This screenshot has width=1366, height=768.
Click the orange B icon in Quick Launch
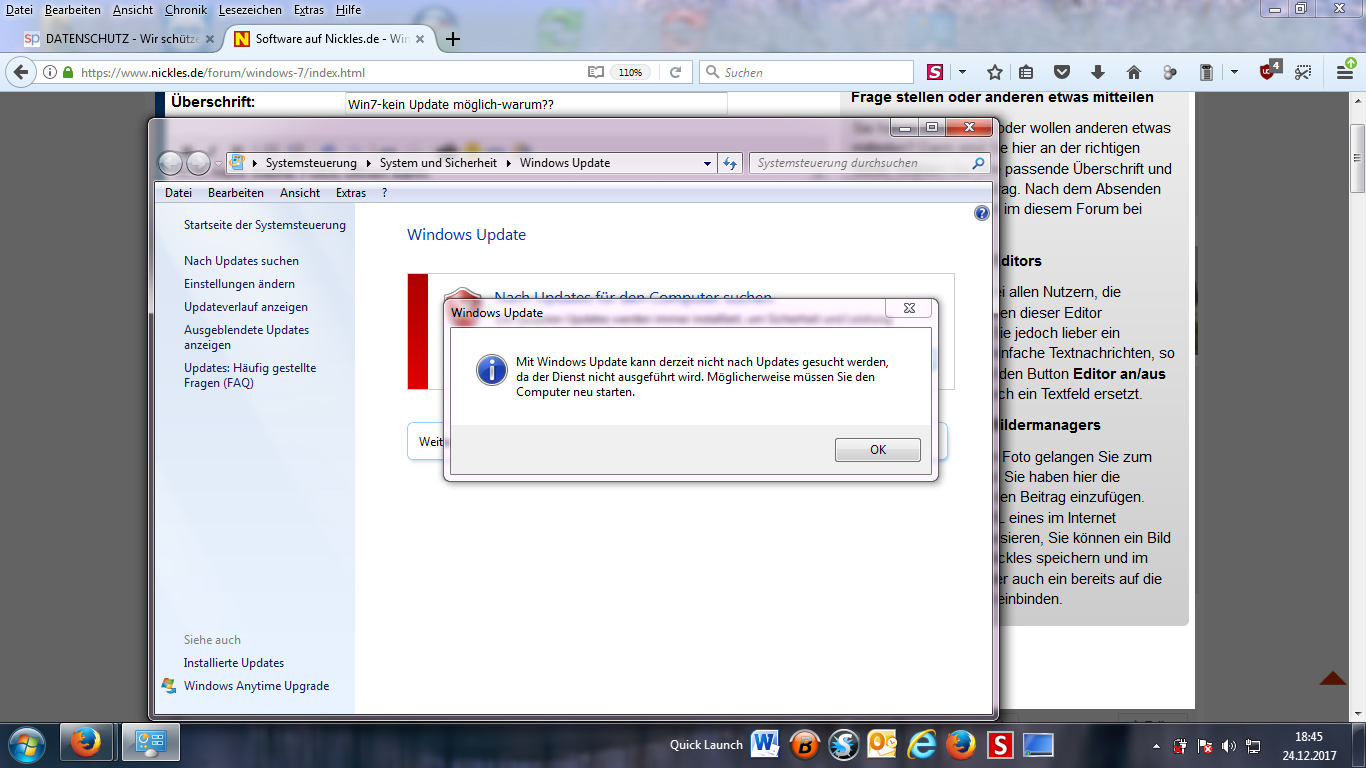tap(804, 744)
